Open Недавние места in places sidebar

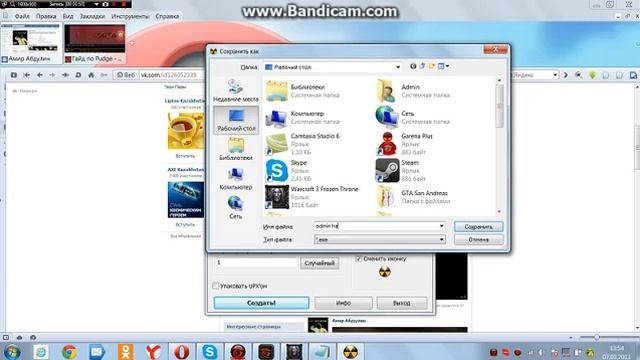(236, 91)
